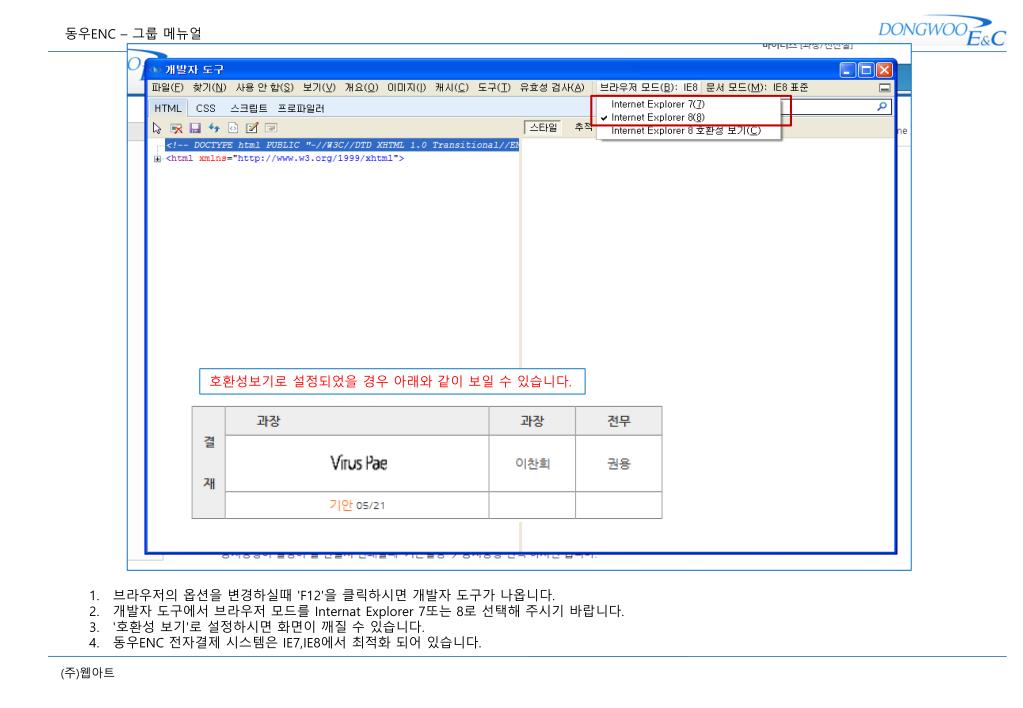Switch to the CSS tab
The width and height of the screenshot is (1023, 708).
point(206,108)
